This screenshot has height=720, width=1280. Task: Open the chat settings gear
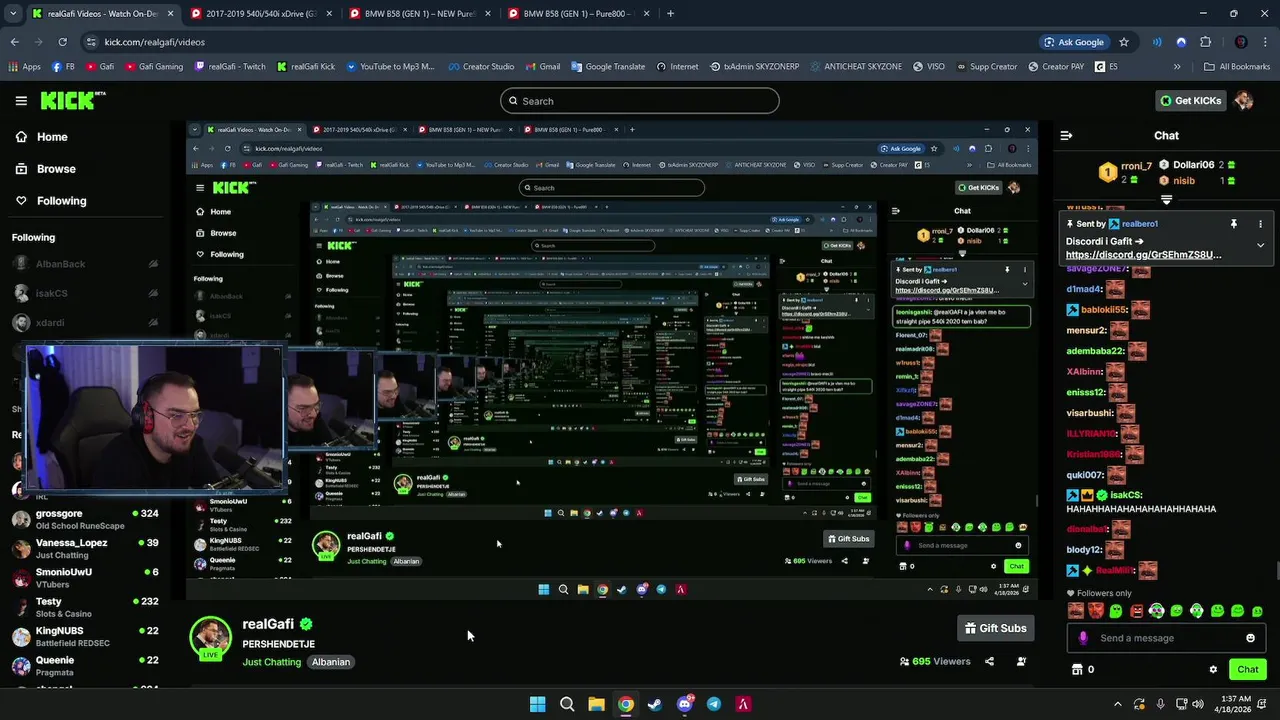1213,670
